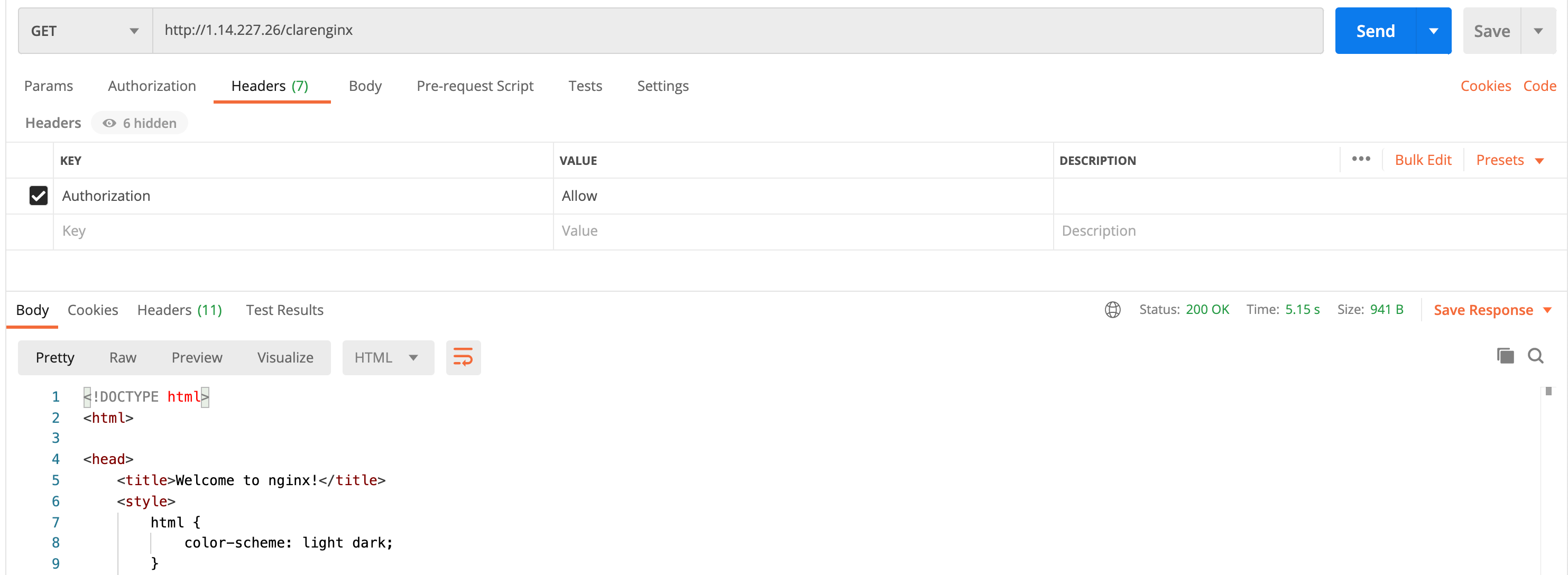Viewport: 1568px width, 575px height.
Task: Open the three-dots column options menu
Action: (1360, 160)
